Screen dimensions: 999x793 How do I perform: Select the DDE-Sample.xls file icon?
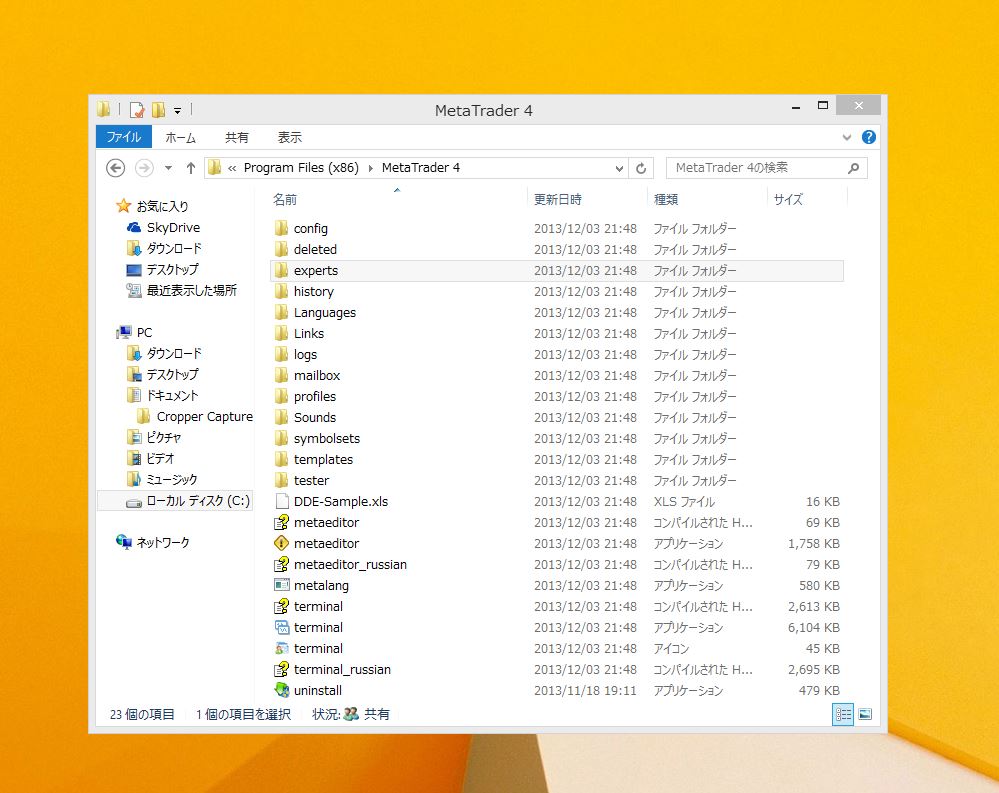[x=282, y=501]
